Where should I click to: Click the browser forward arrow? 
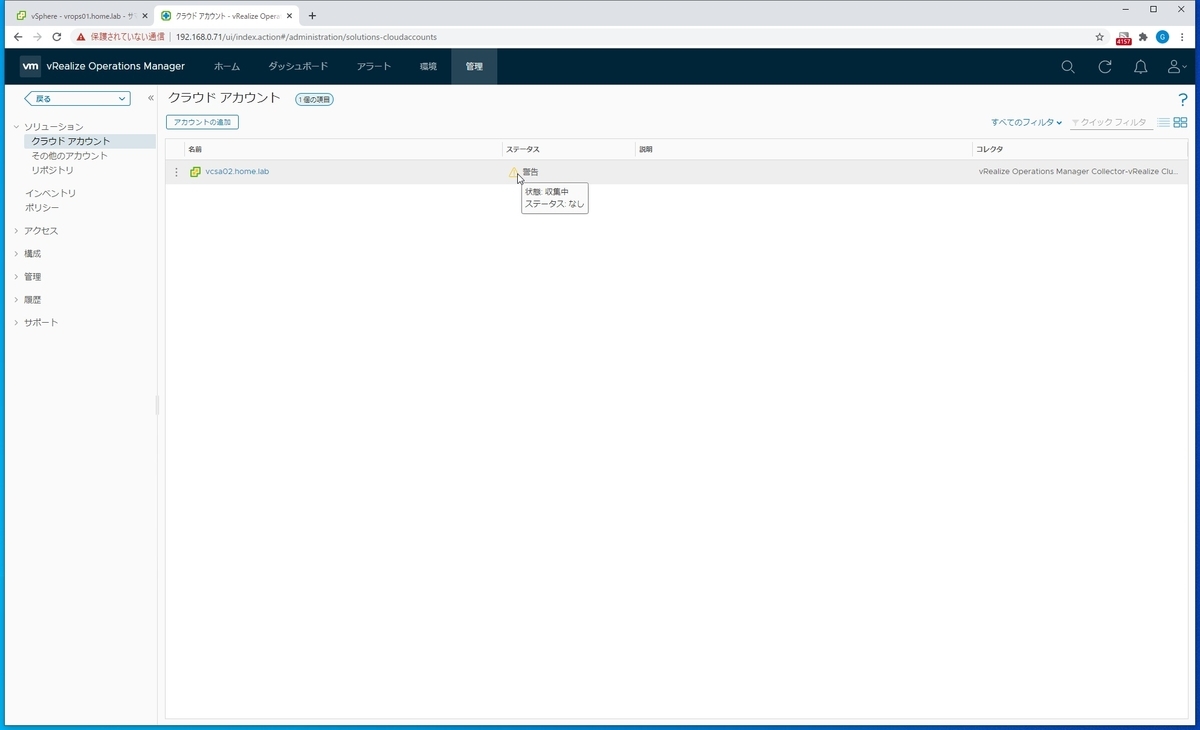pos(37,37)
